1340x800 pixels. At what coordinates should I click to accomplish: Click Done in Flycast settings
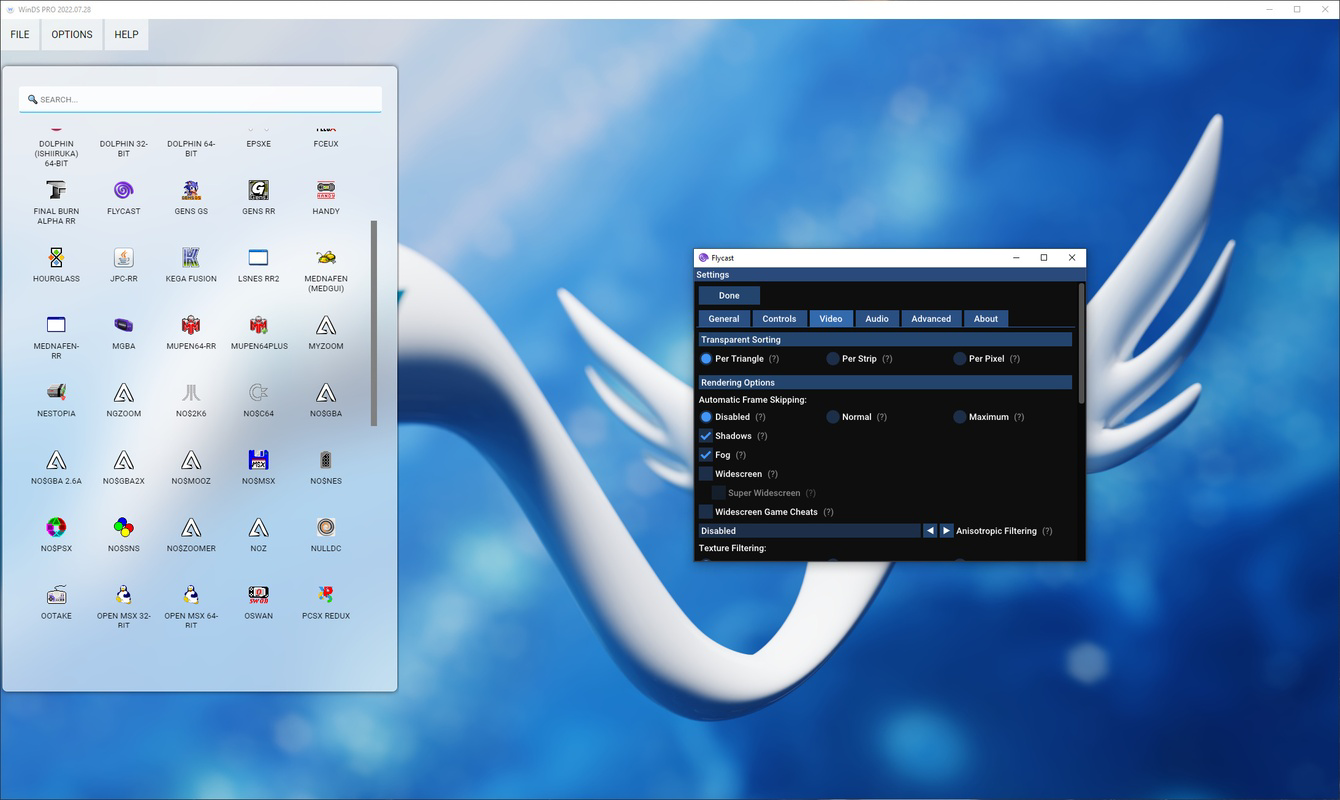729,296
